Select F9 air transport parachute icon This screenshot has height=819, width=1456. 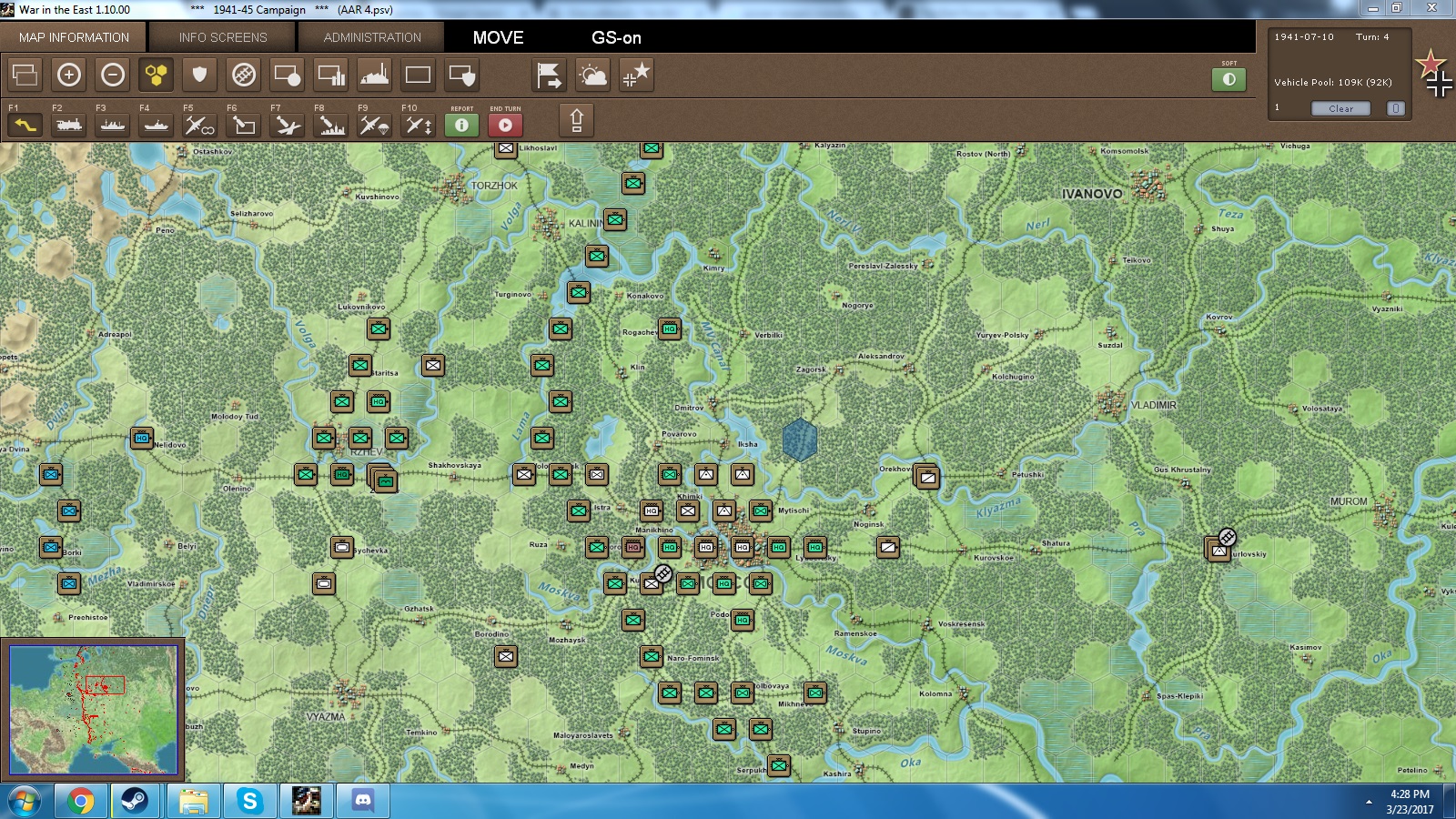(375, 125)
